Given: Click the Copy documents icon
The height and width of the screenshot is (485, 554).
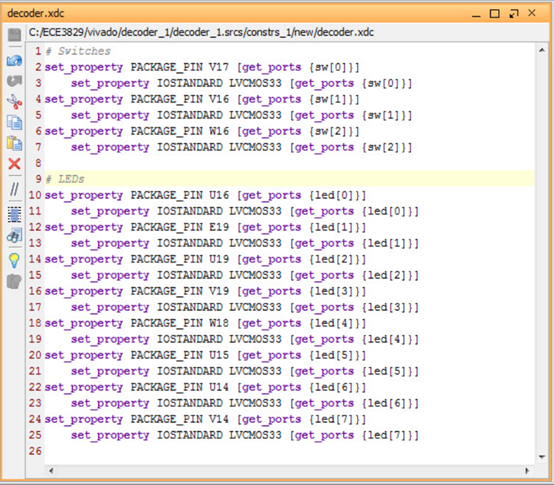Looking at the screenshot, I should click(14, 123).
